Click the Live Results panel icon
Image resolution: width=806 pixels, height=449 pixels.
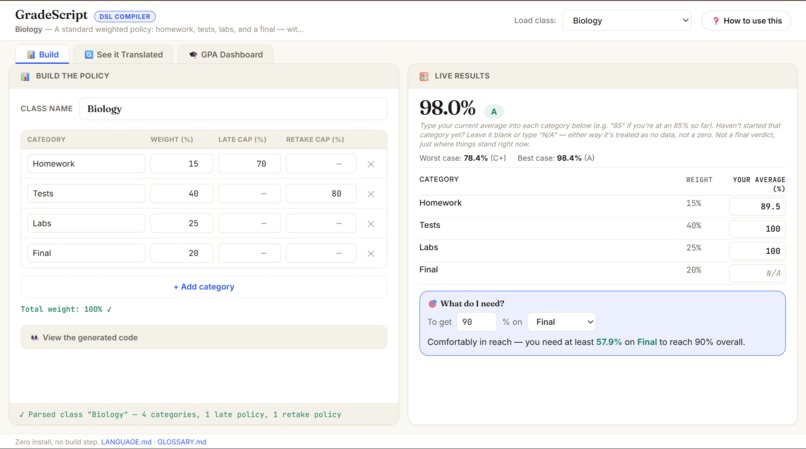coord(424,76)
